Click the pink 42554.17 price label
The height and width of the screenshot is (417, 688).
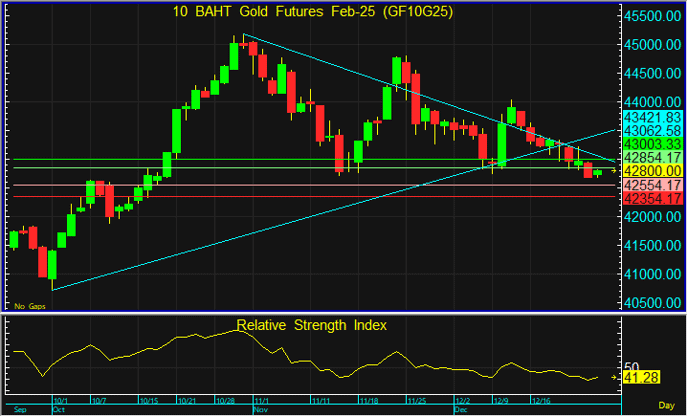click(x=652, y=185)
